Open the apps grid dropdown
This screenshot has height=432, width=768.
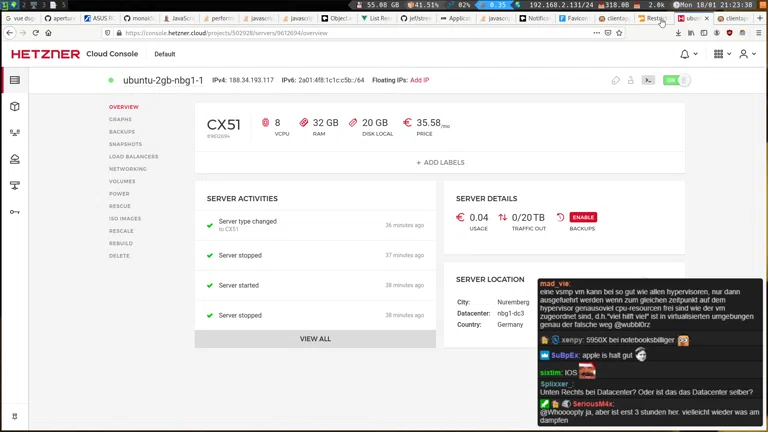tap(722, 54)
